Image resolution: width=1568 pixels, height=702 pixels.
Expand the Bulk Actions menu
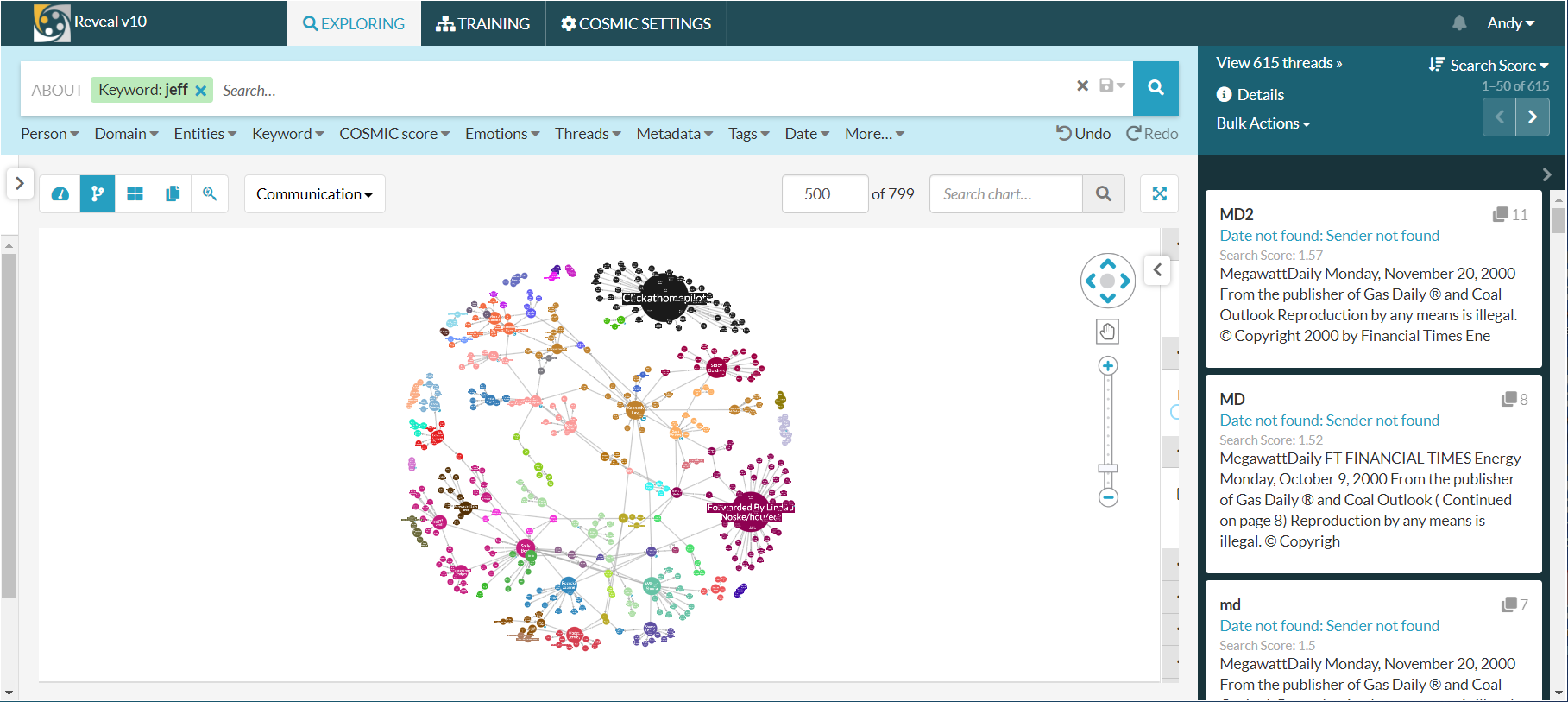click(x=1263, y=123)
